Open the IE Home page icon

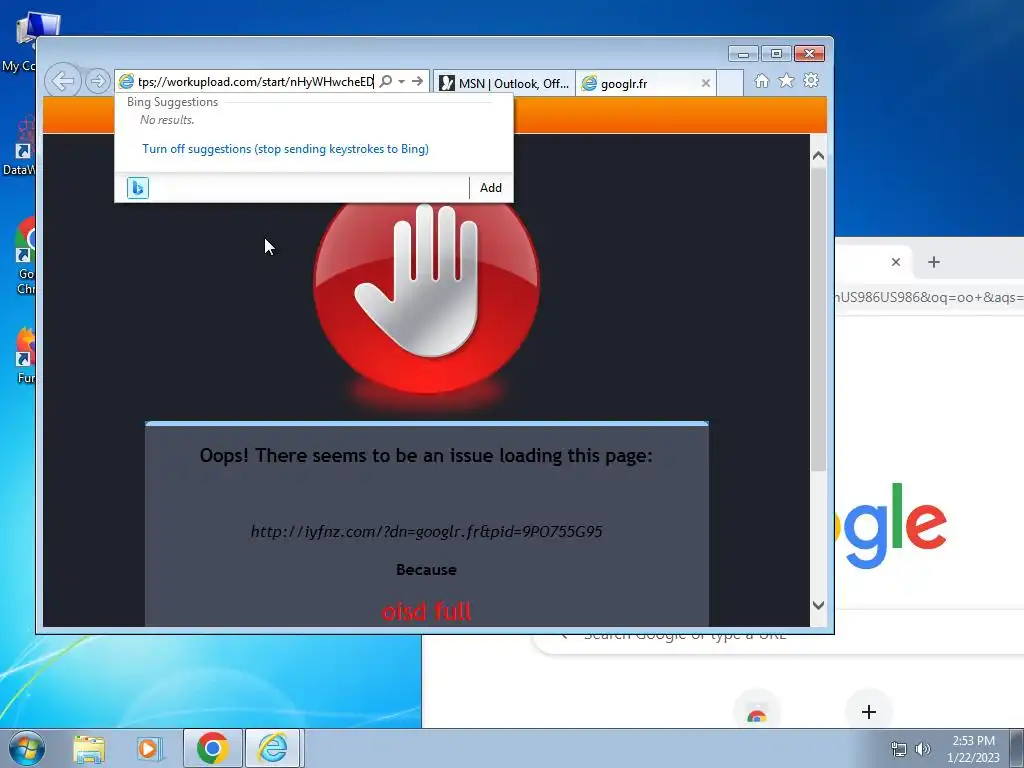click(761, 81)
